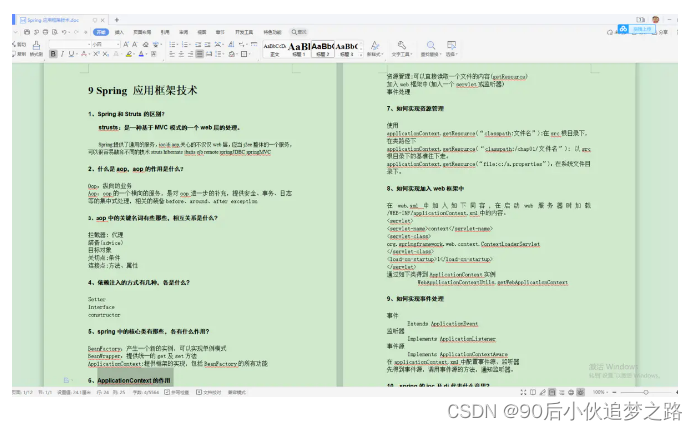Apply the Normal body text style

point(274,49)
